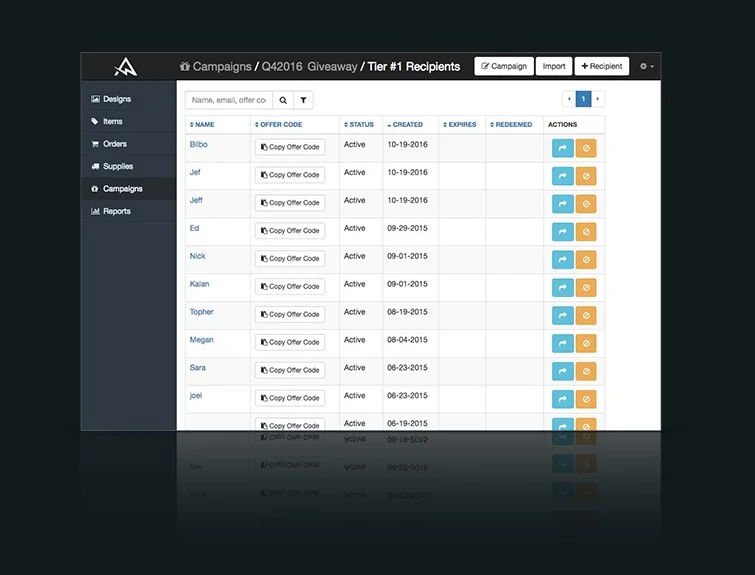Viewport: 755px width, 575px height.
Task: Click orange disable icon for Topher
Action: tap(586, 316)
